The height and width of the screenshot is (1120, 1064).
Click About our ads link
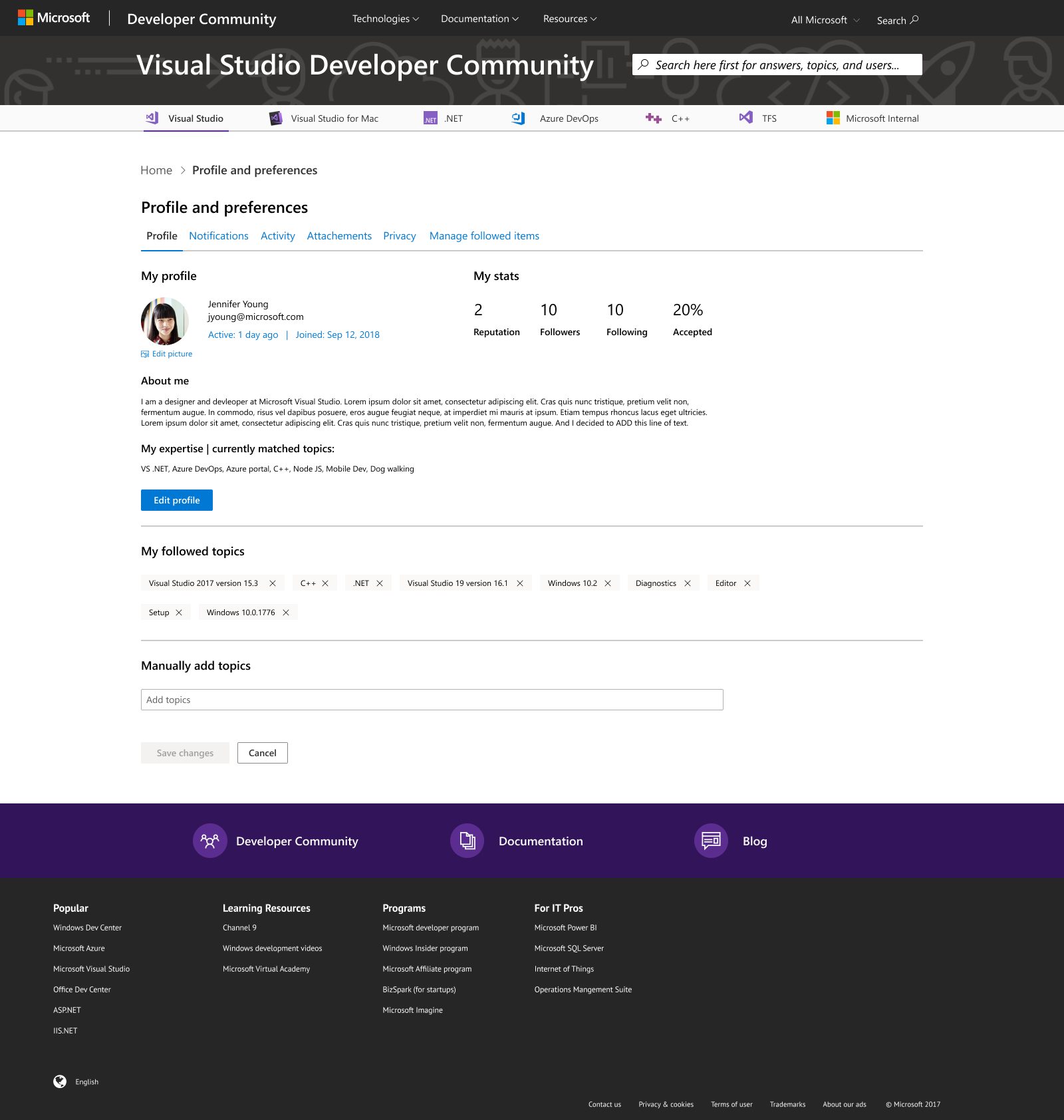pos(845,1105)
